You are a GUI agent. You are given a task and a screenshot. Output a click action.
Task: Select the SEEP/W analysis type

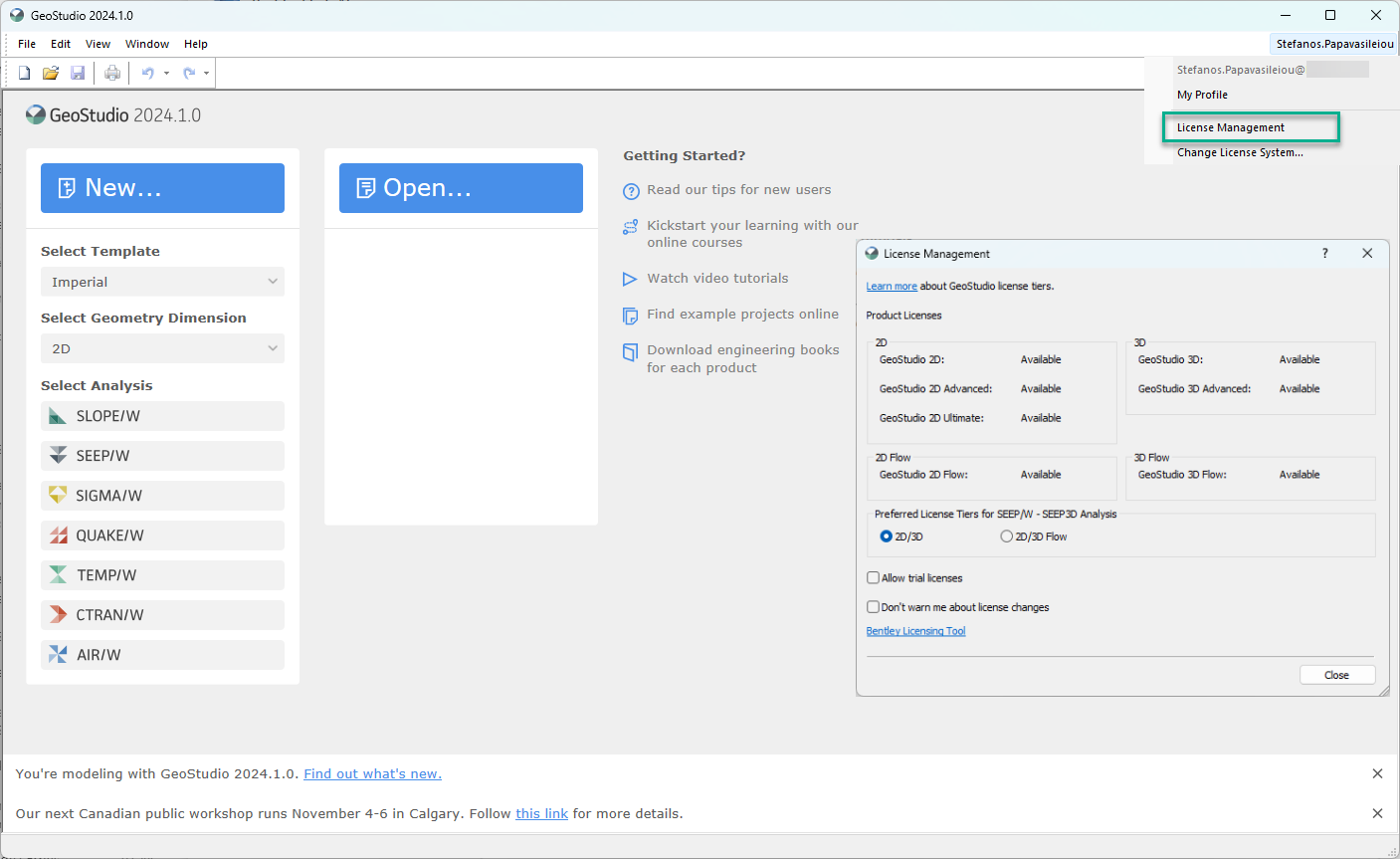(x=162, y=455)
